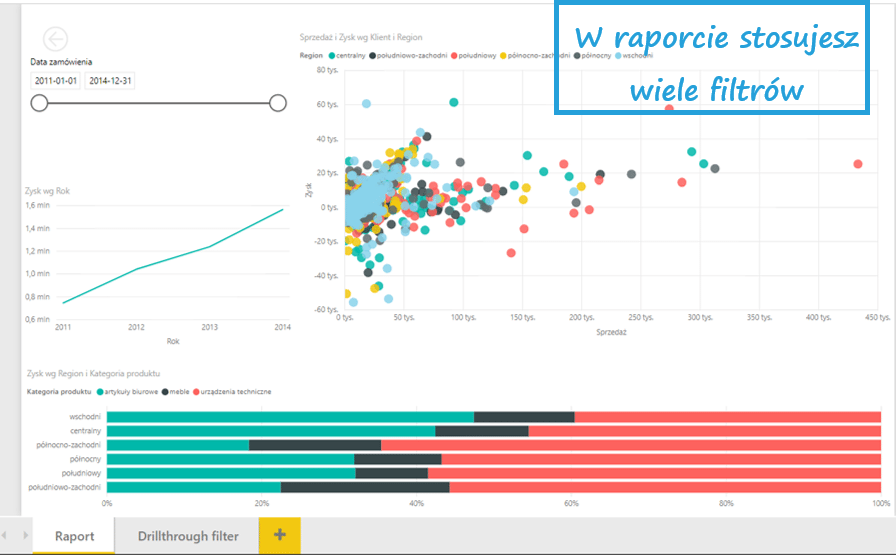896x555 pixels.
Task: Click the left handle of the date slider
Action: tap(39, 102)
